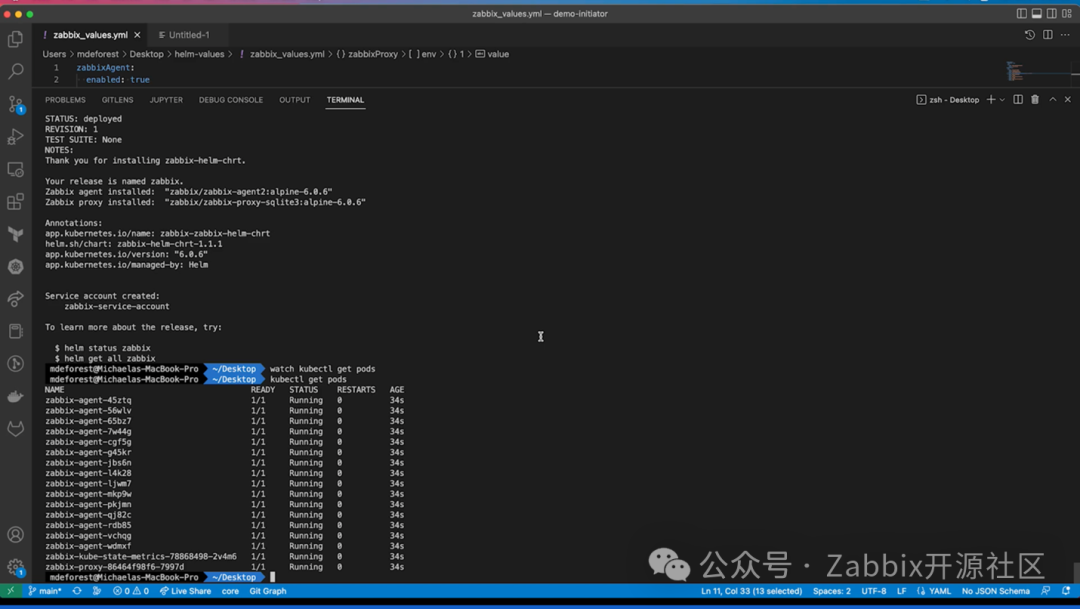Open the OUTPUT panel tab
The image size is (1080, 609).
pyautogui.click(x=294, y=100)
